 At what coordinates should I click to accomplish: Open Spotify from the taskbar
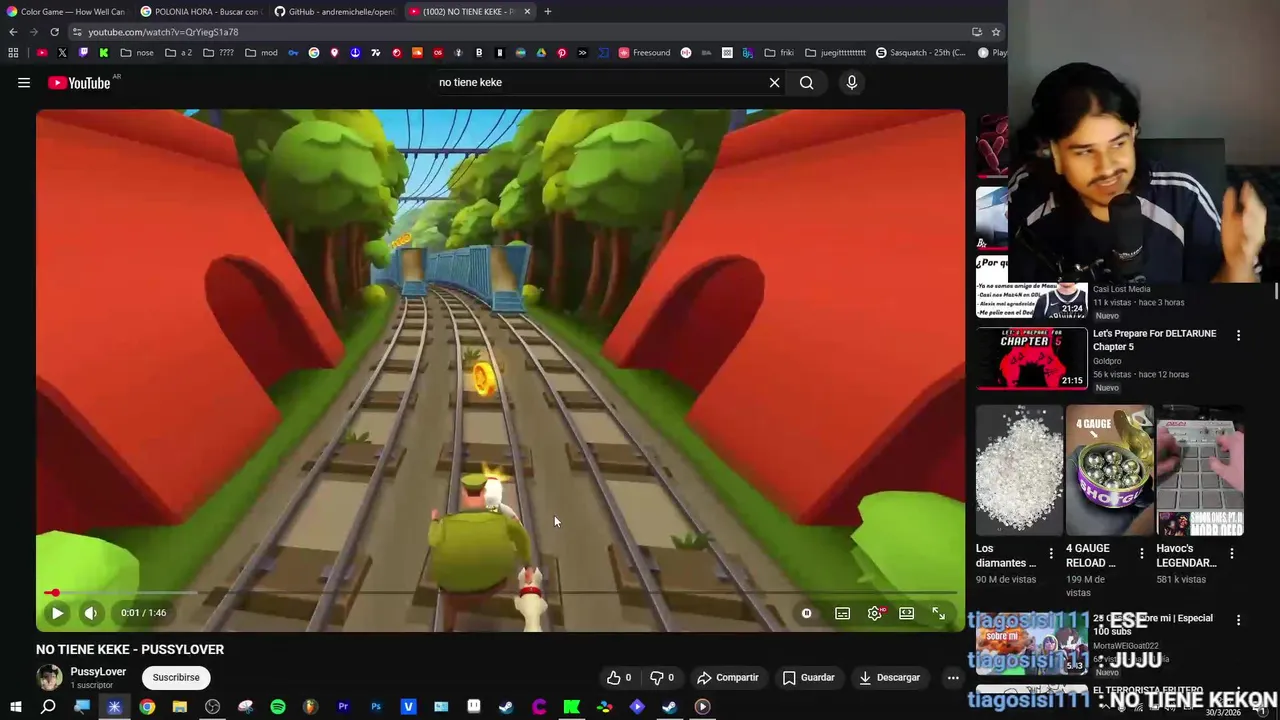278,707
